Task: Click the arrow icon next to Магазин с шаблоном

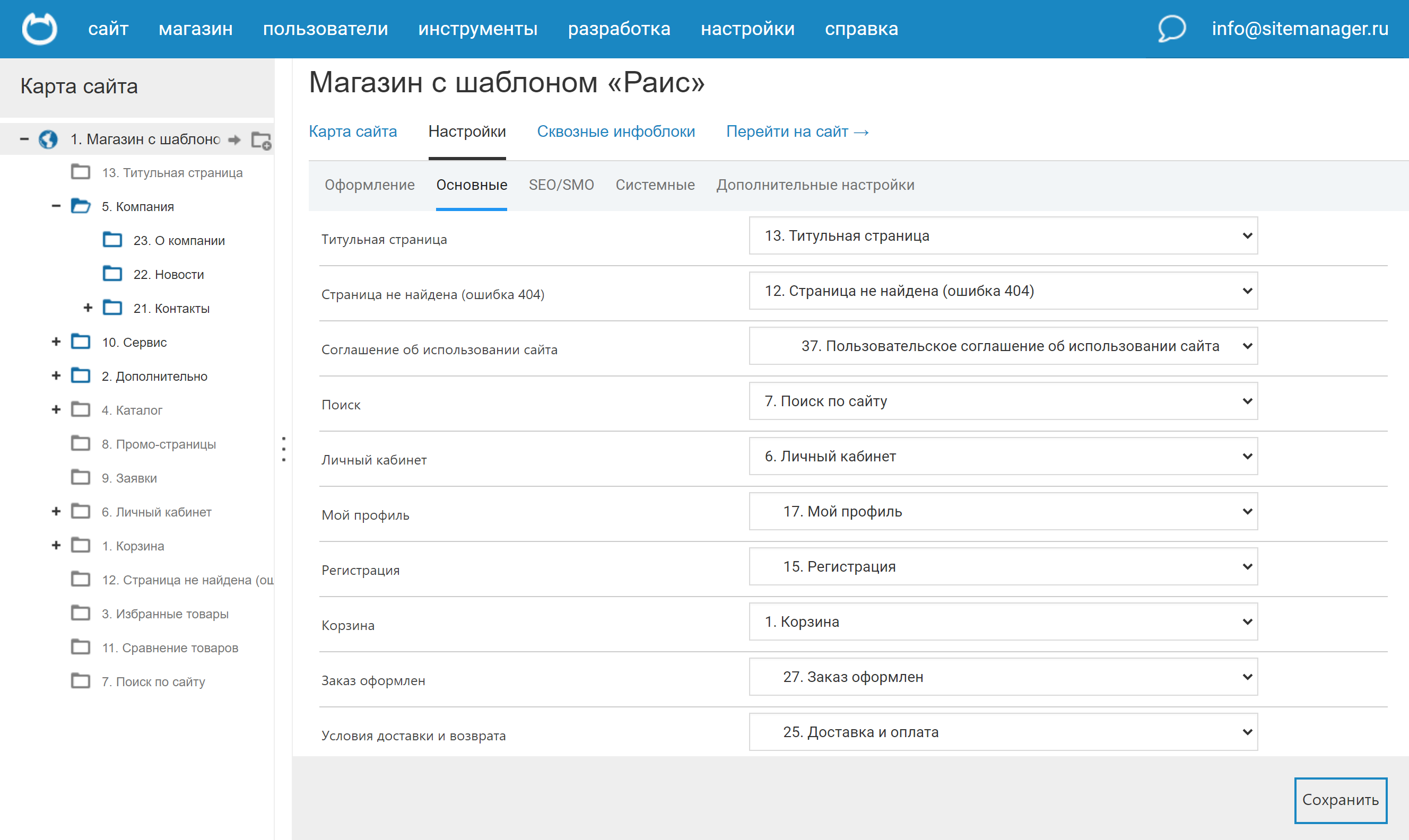Action: [x=234, y=140]
